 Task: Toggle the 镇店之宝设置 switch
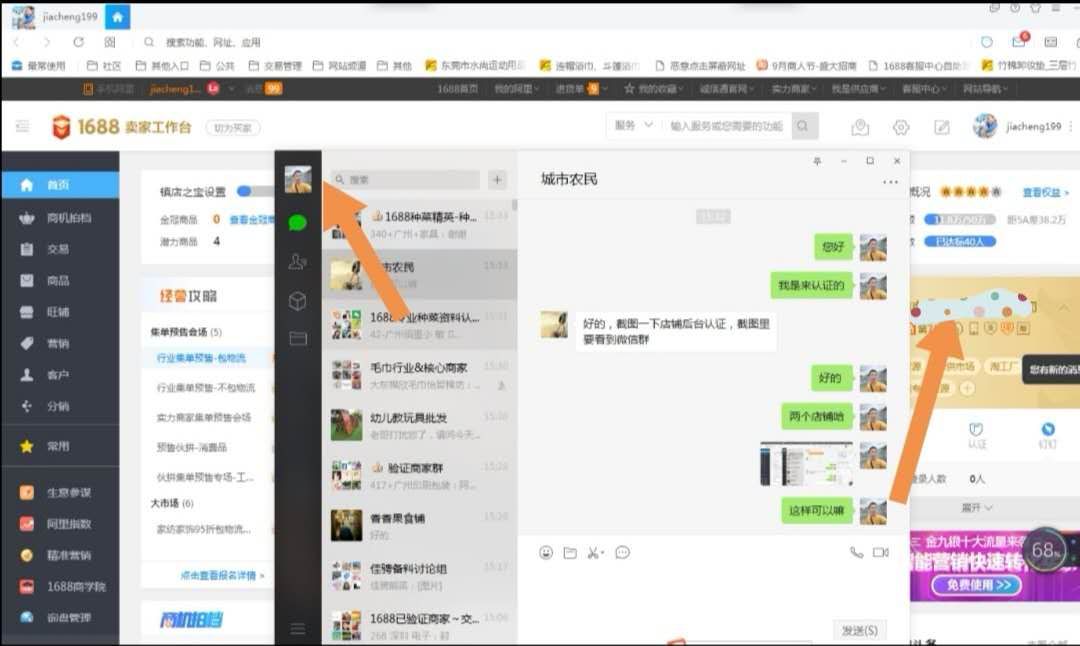pyautogui.click(x=255, y=191)
